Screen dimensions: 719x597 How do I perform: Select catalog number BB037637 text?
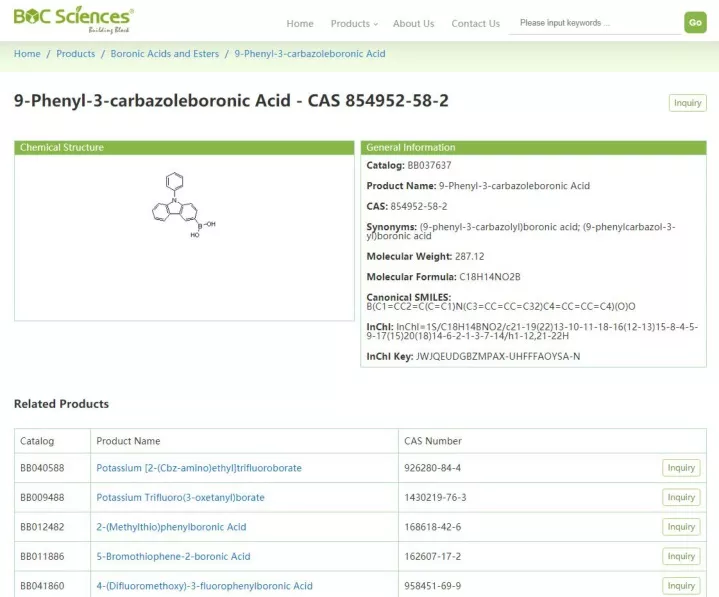pyautogui.click(x=429, y=165)
